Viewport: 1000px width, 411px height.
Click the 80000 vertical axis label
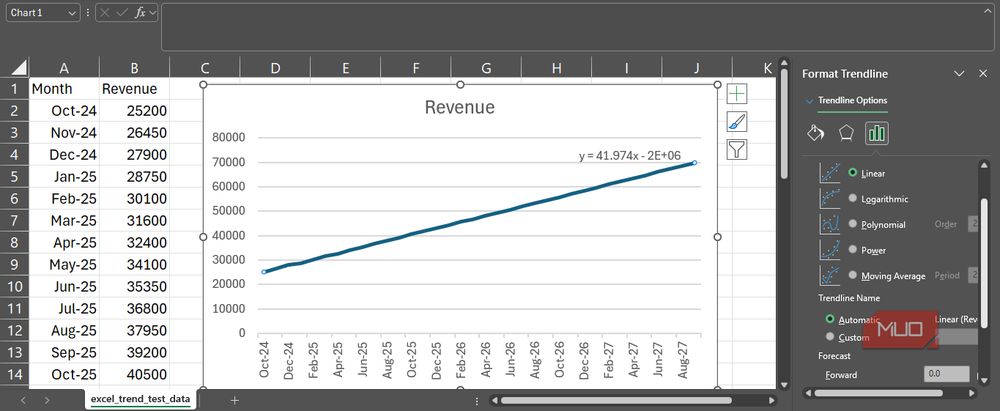tap(227, 137)
